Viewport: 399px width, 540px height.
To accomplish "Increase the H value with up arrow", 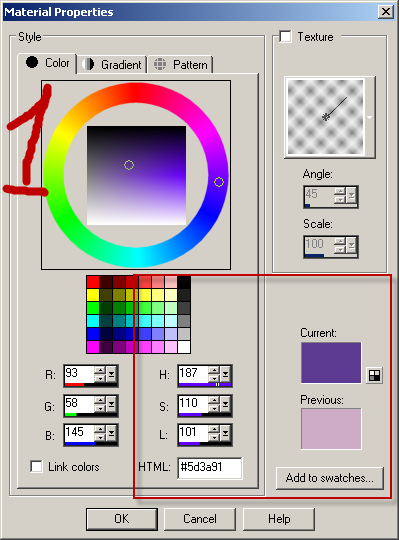I will (214, 370).
